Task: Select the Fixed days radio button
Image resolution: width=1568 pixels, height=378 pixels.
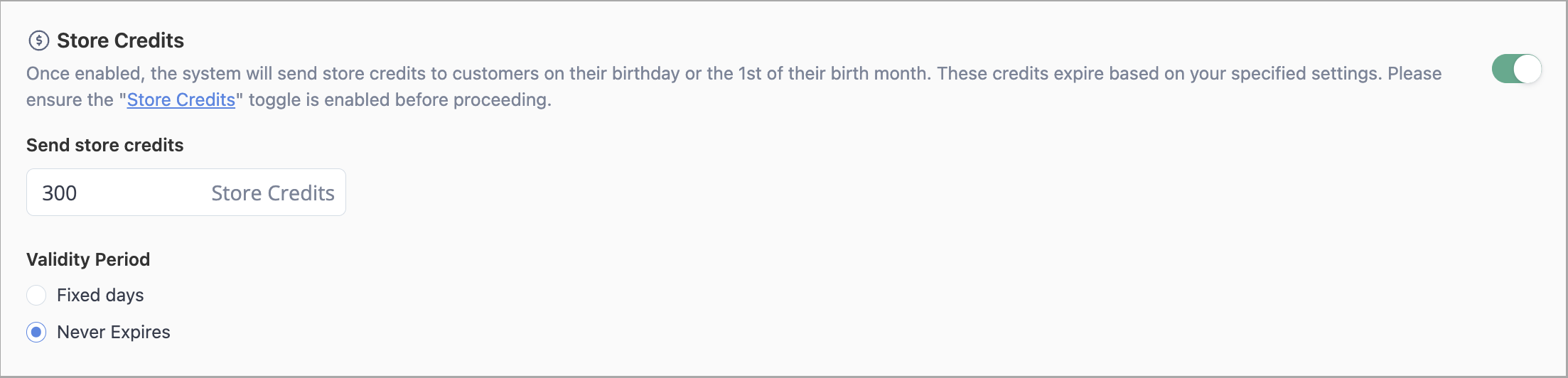Action: (x=36, y=295)
